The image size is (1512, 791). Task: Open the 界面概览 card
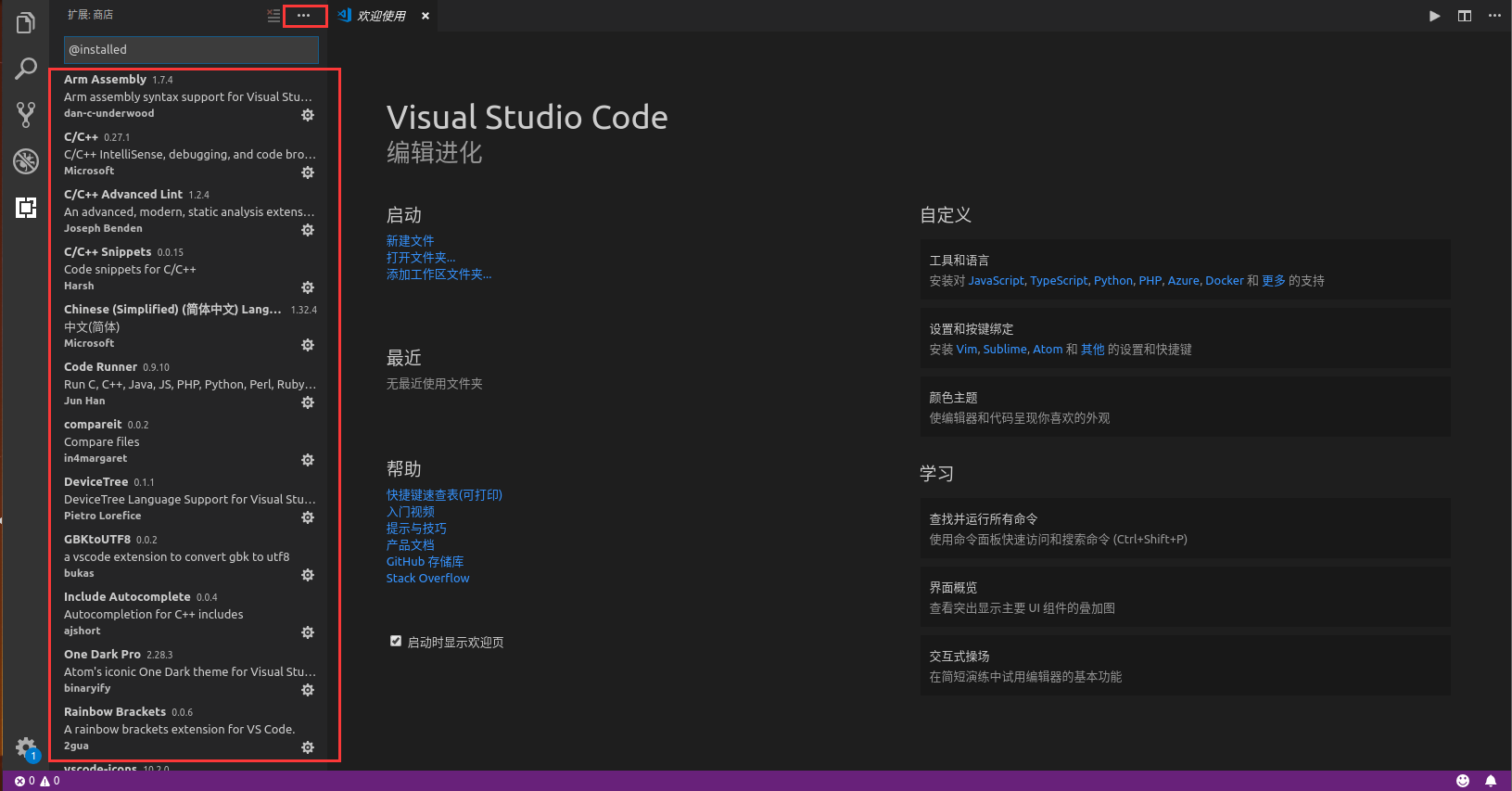pyautogui.click(x=1185, y=597)
